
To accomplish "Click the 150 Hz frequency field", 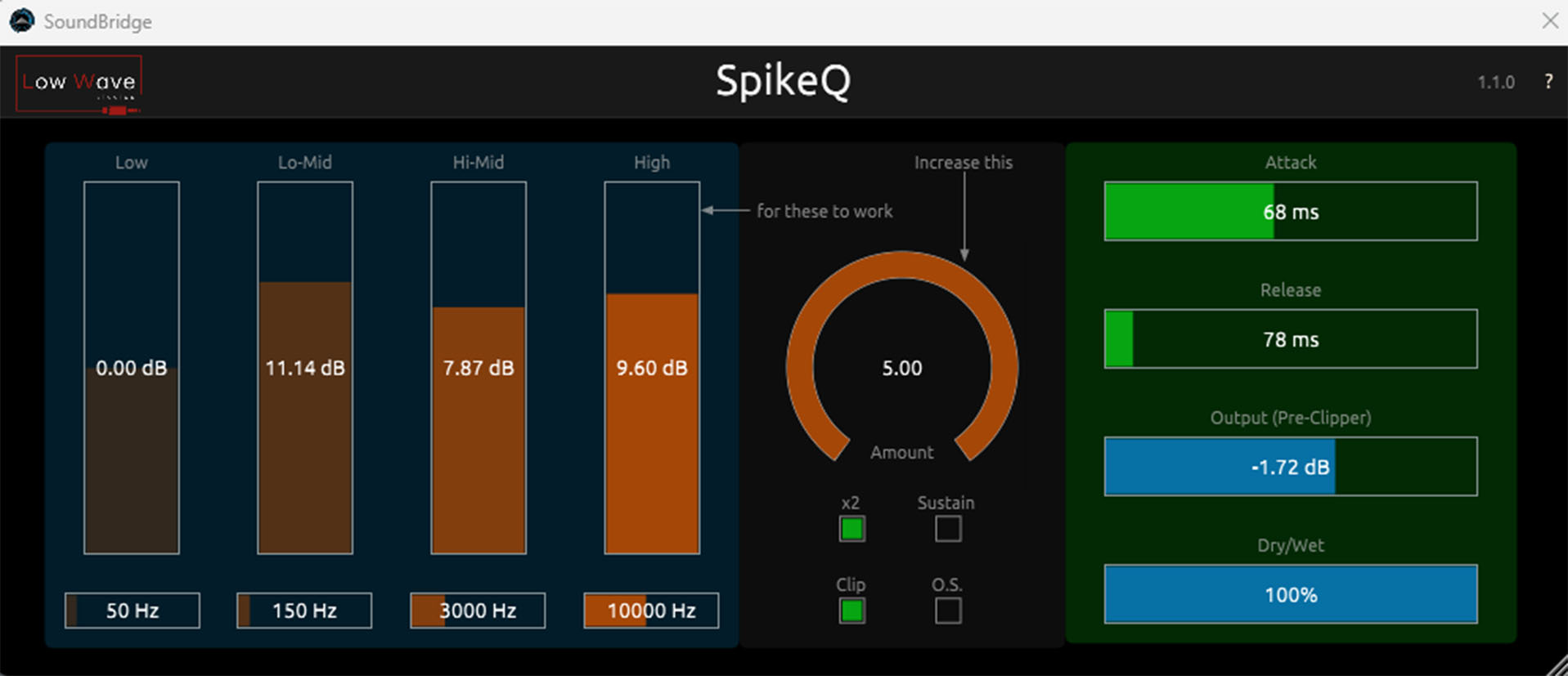I will coord(304,611).
